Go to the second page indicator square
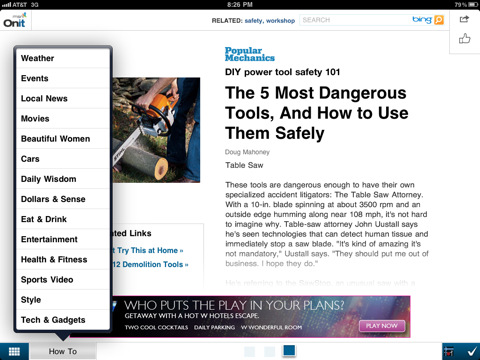 pyautogui.click(x=269, y=351)
